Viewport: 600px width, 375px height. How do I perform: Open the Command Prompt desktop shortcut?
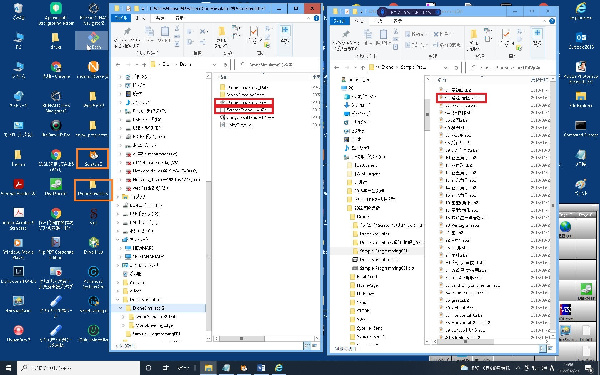(580, 129)
